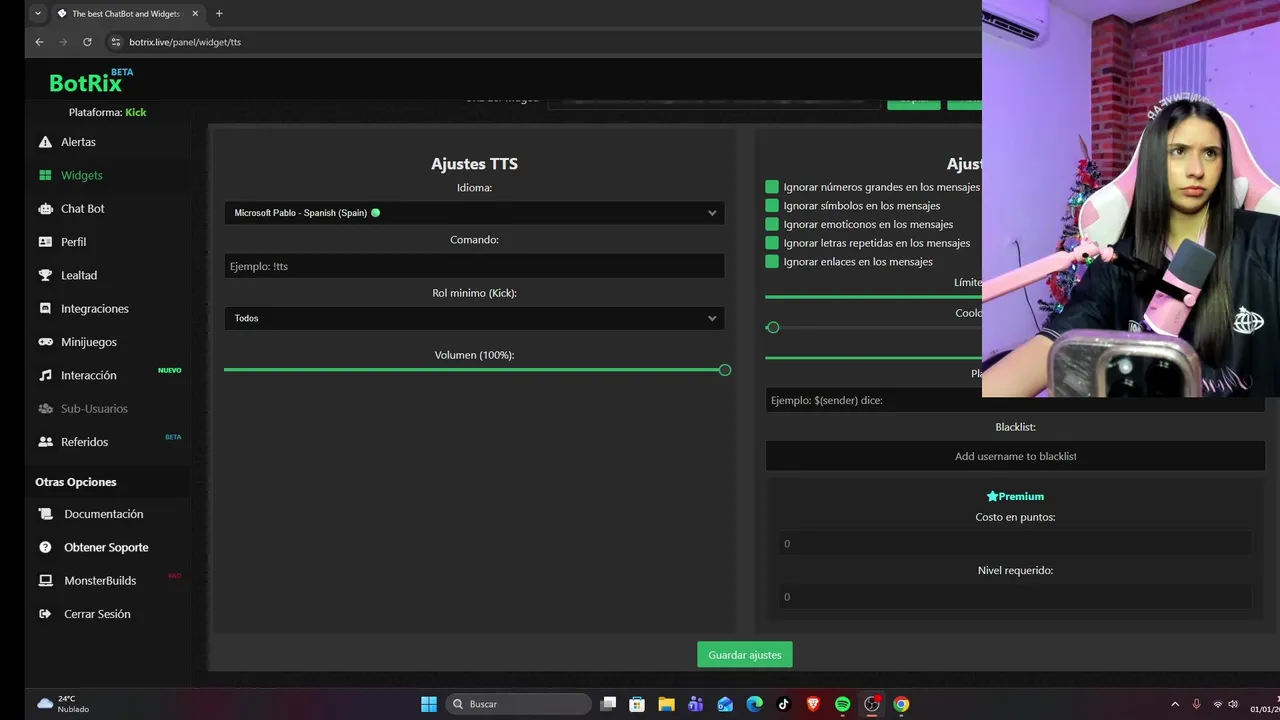The height and width of the screenshot is (720, 1280).
Task: Click the BotRix logo
Action: [x=88, y=82]
